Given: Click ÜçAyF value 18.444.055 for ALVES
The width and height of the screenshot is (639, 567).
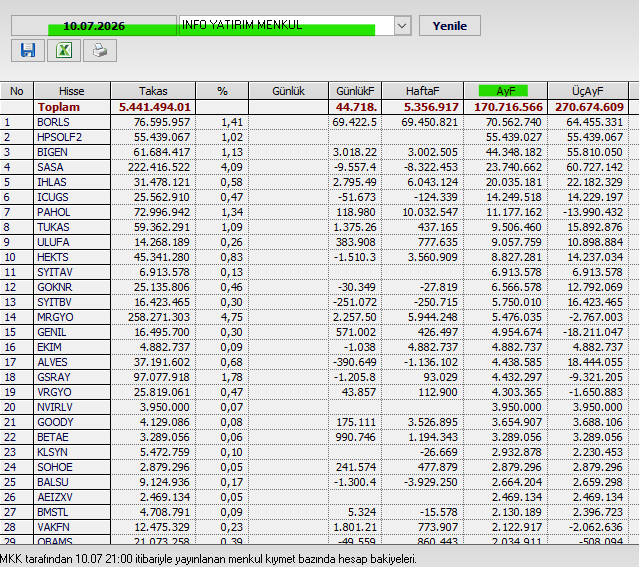Looking at the screenshot, I should (595, 362).
